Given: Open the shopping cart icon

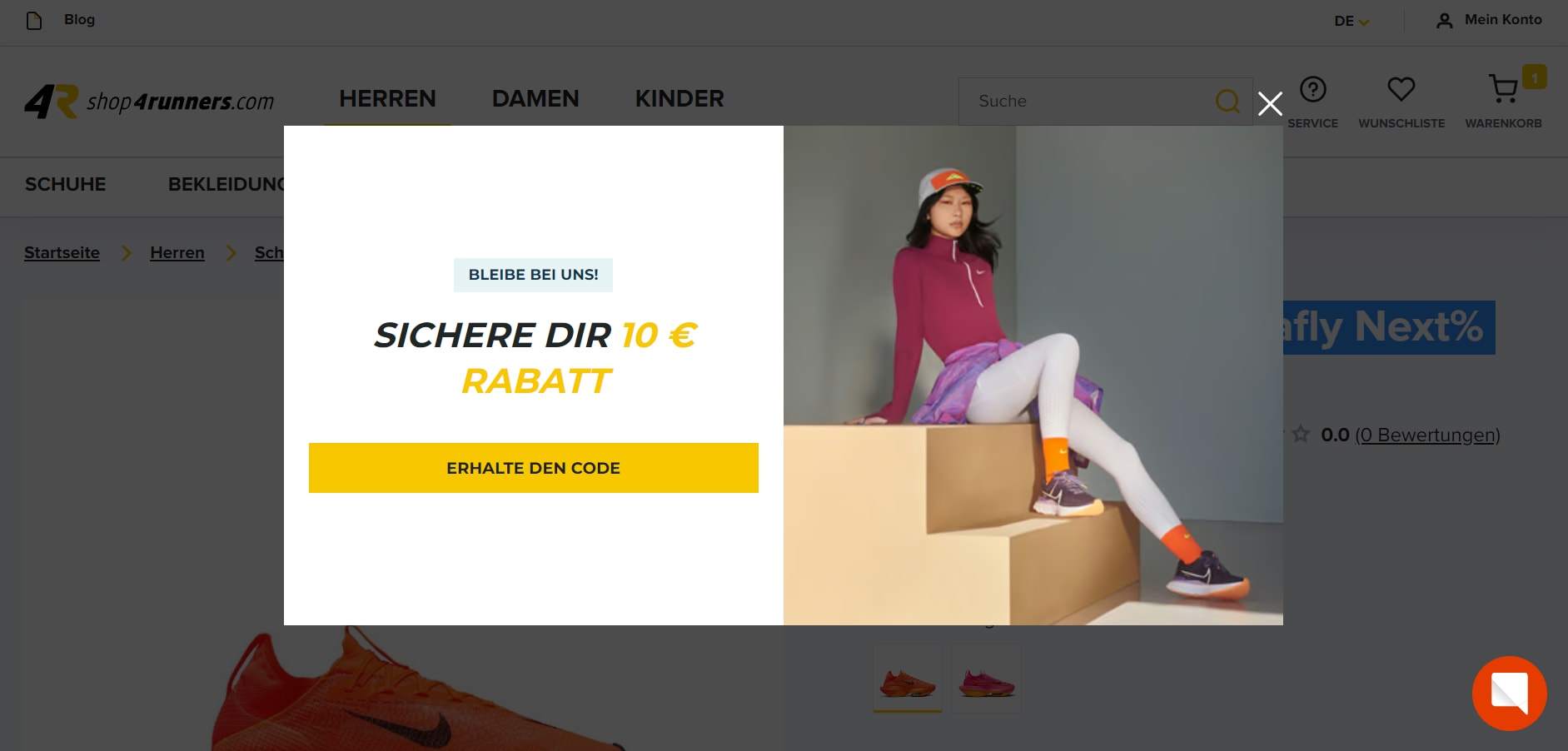Looking at the screenshot, I should (x=1503, y=89).
